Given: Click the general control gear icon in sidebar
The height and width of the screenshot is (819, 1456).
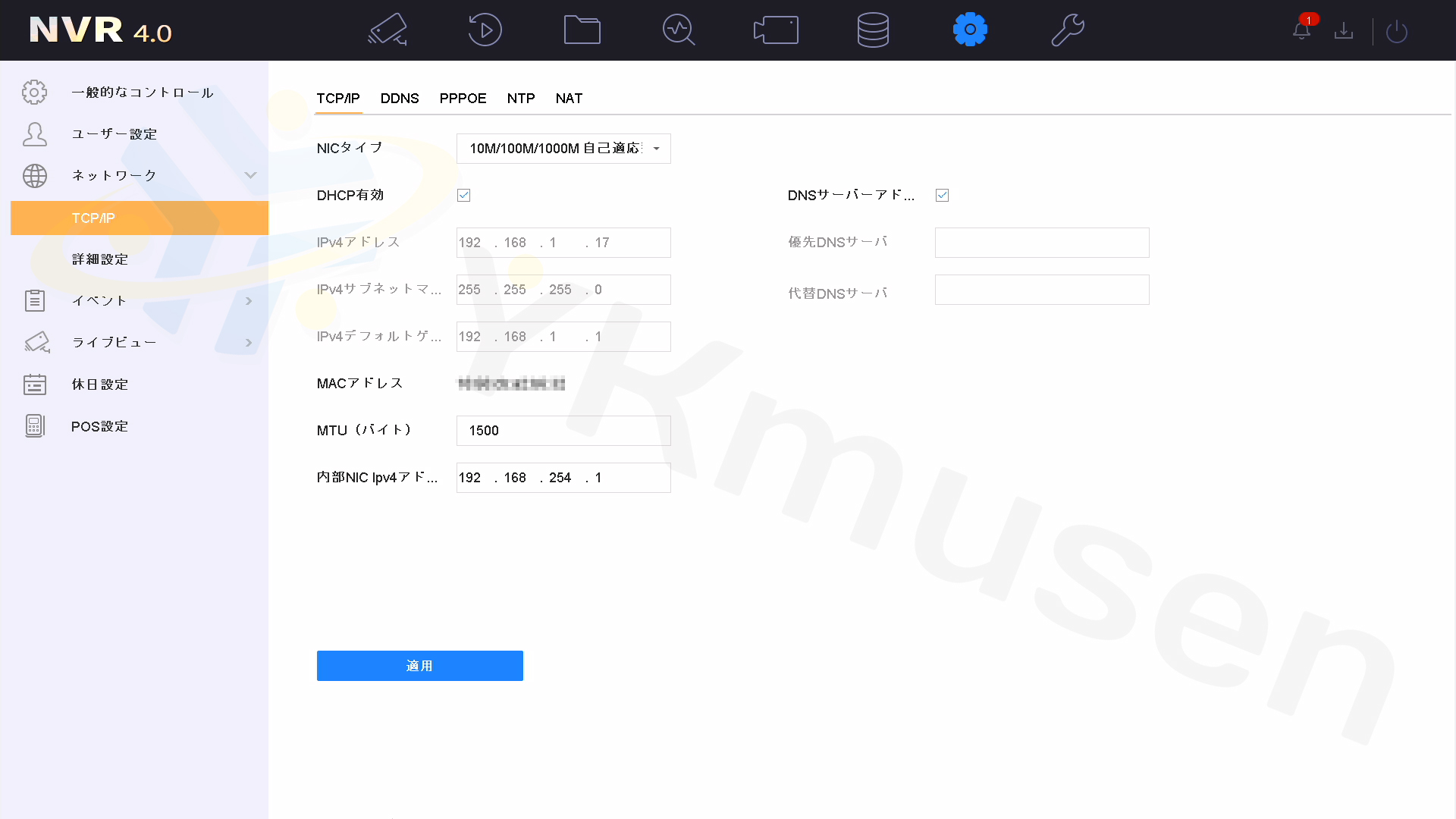Looking at the screenshot, I should click(x=34, y=93).
